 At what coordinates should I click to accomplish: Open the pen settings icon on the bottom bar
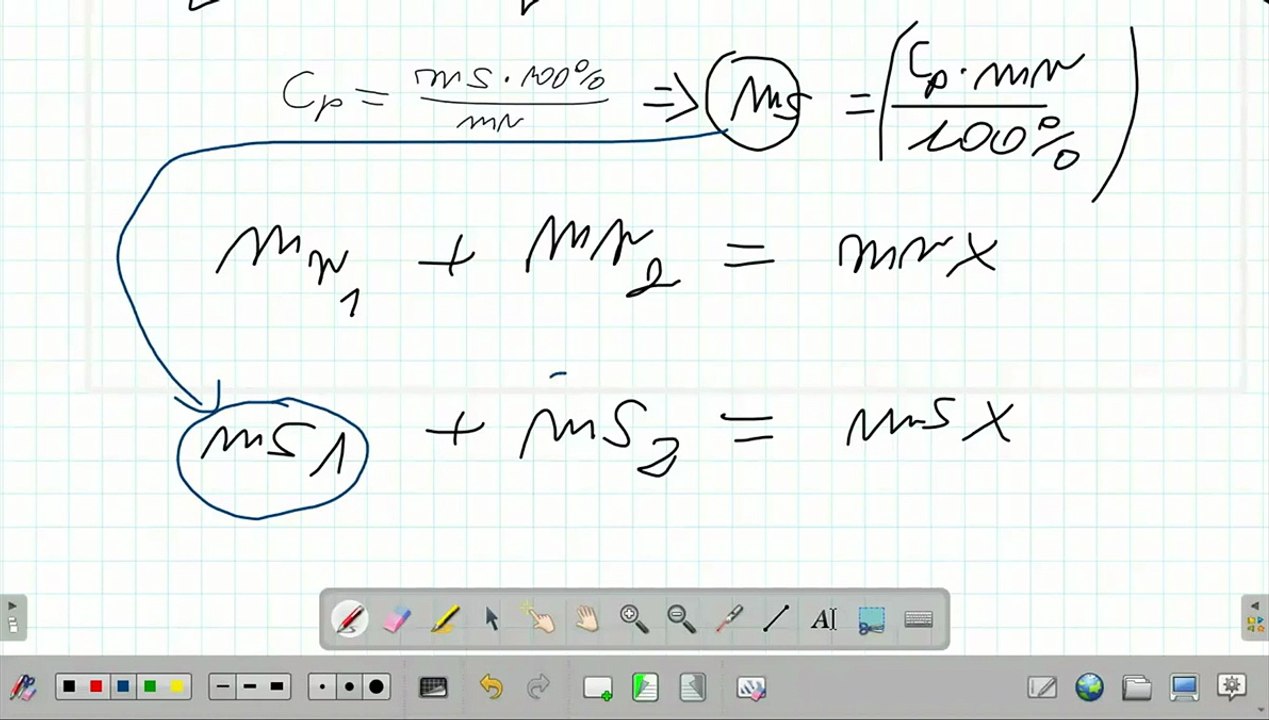22,687
